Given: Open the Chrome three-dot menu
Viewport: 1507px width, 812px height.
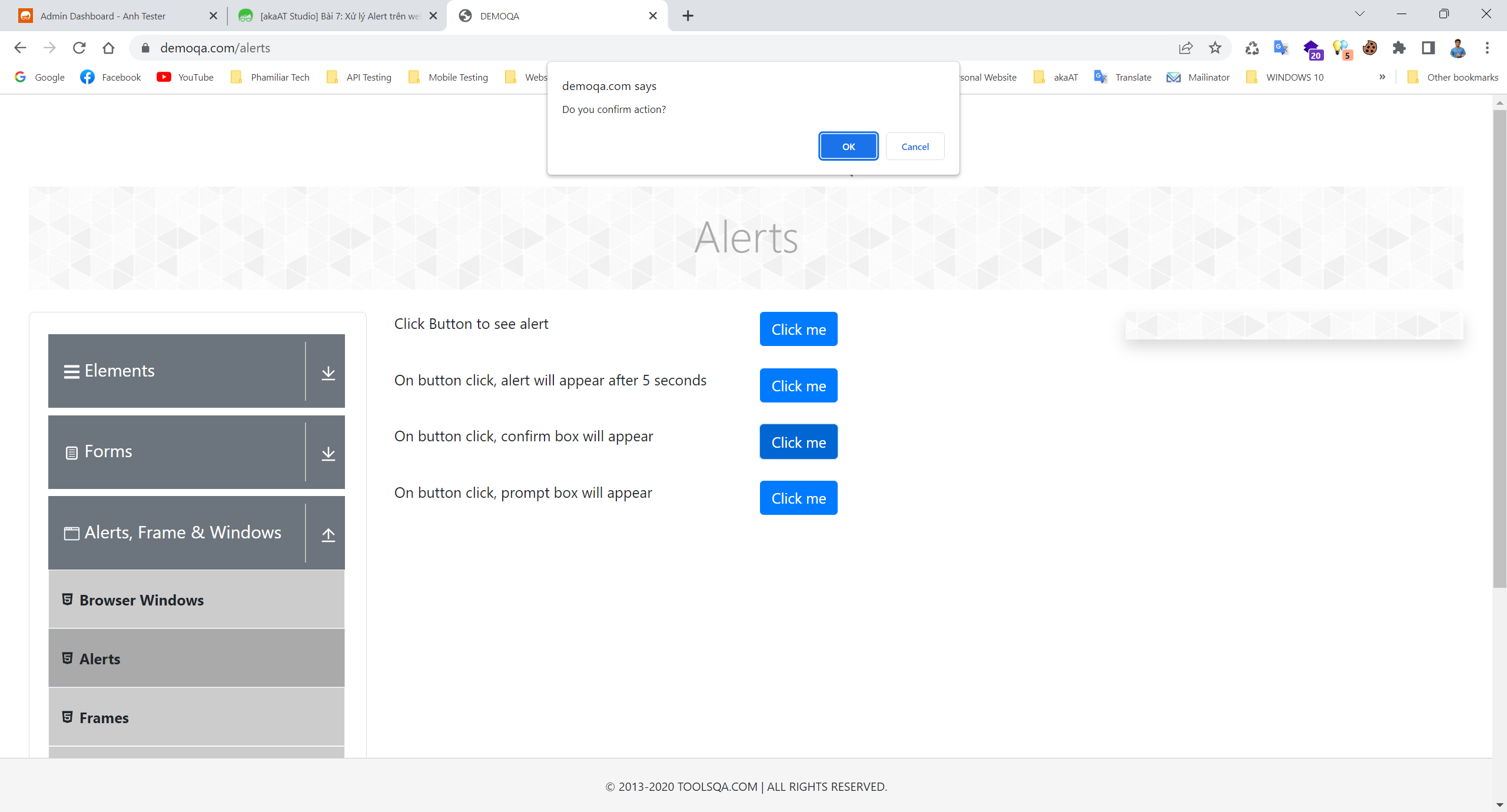Looking at the screenshot, I should click(1487, 48).
